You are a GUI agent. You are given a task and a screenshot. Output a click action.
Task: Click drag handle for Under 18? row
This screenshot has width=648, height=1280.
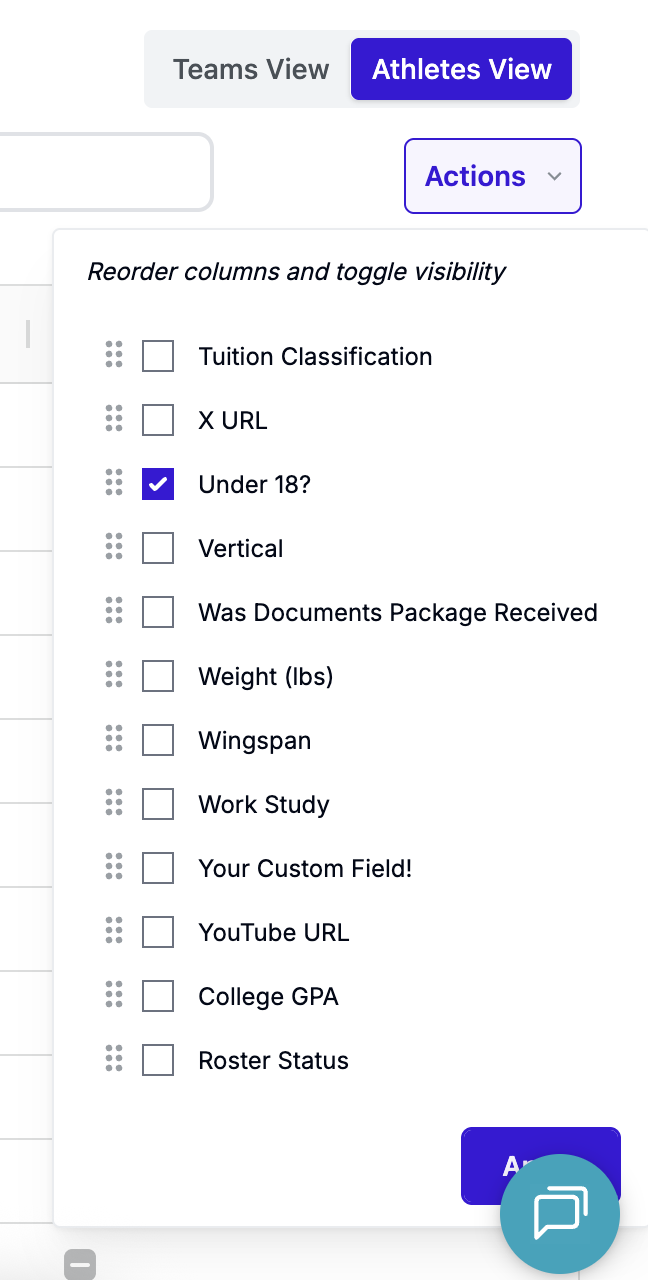[114, 483]
